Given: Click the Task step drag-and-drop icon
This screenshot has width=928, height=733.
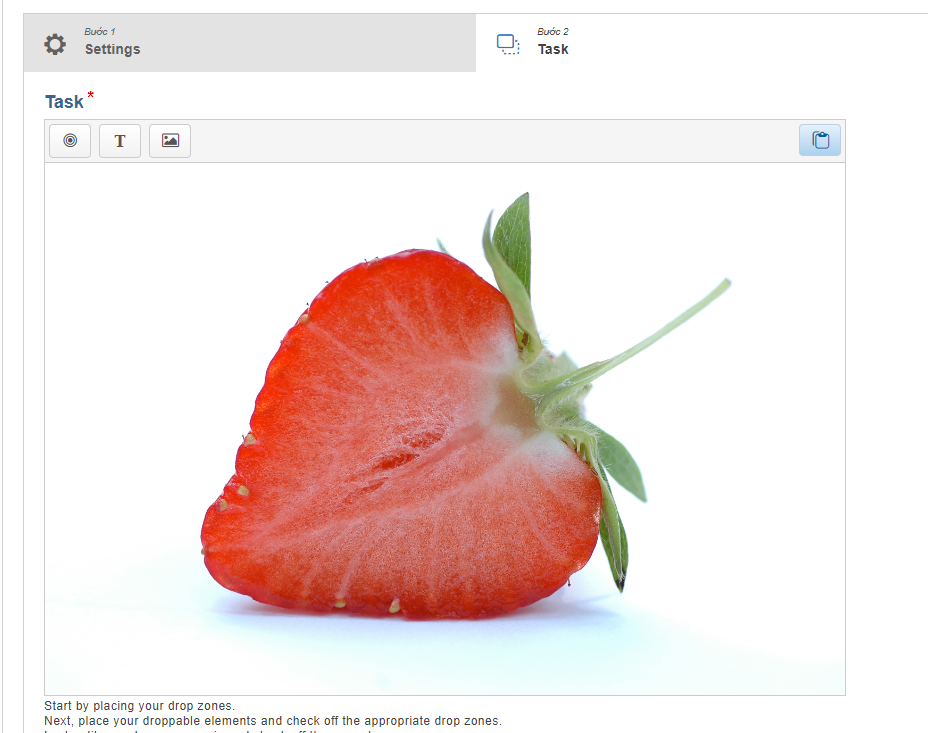Looking at the screenshot, I should 508,44.
